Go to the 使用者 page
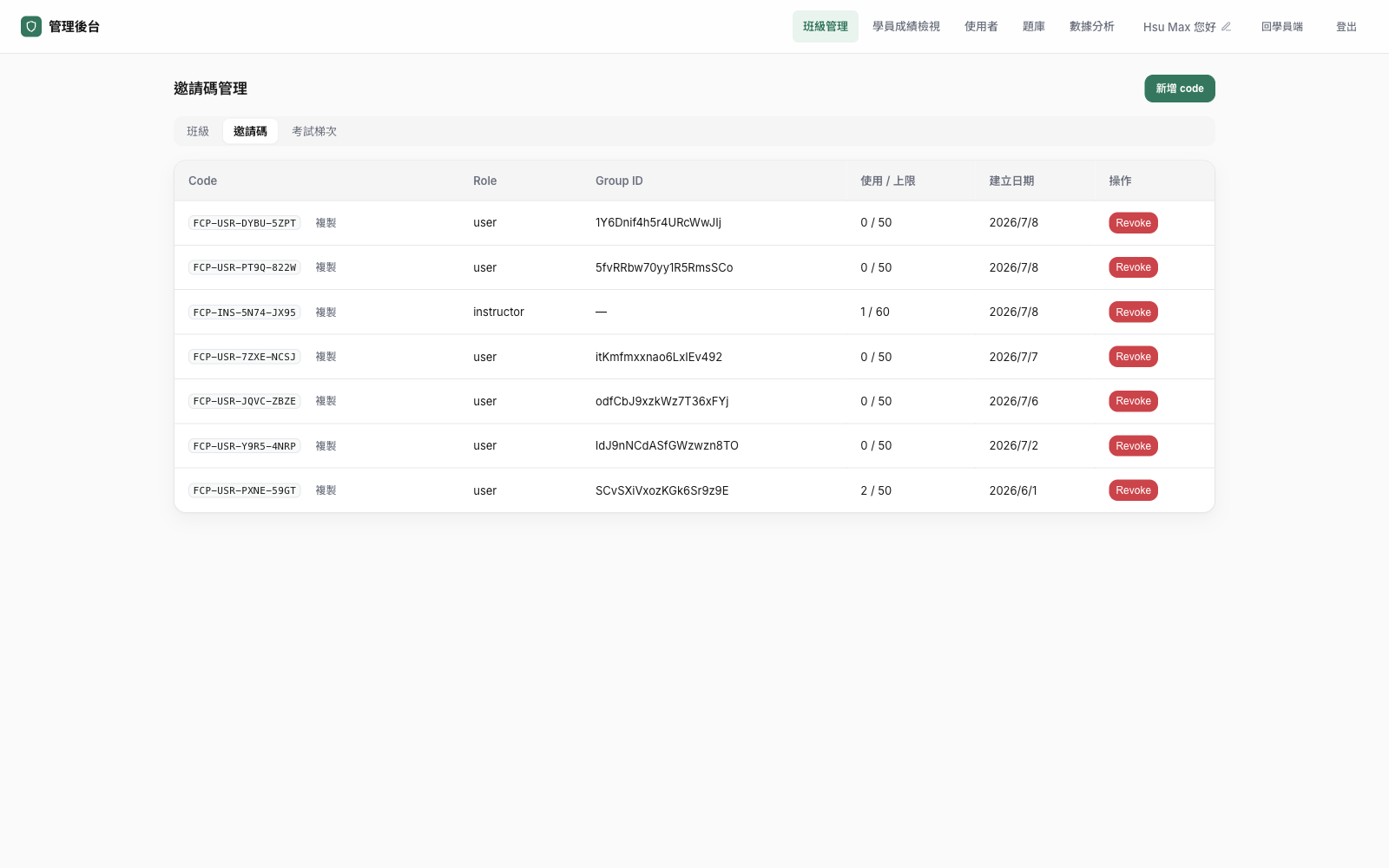1389x868 pixels. (981, 27)
